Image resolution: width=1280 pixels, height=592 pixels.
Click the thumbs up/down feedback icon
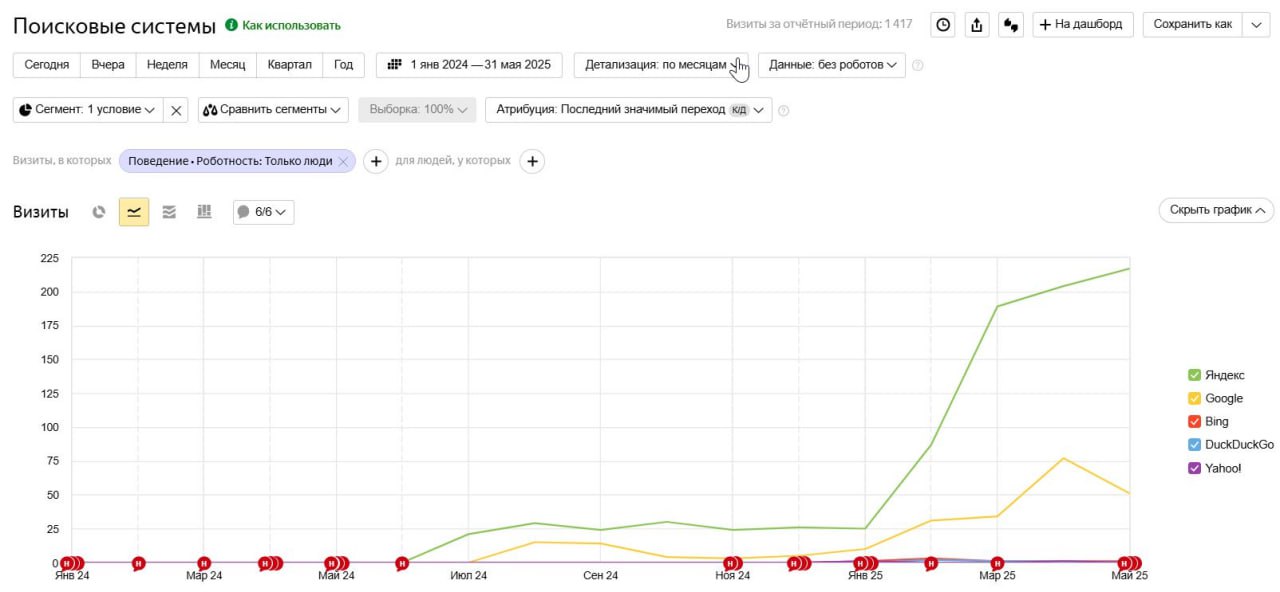[x=1011, y=25]
